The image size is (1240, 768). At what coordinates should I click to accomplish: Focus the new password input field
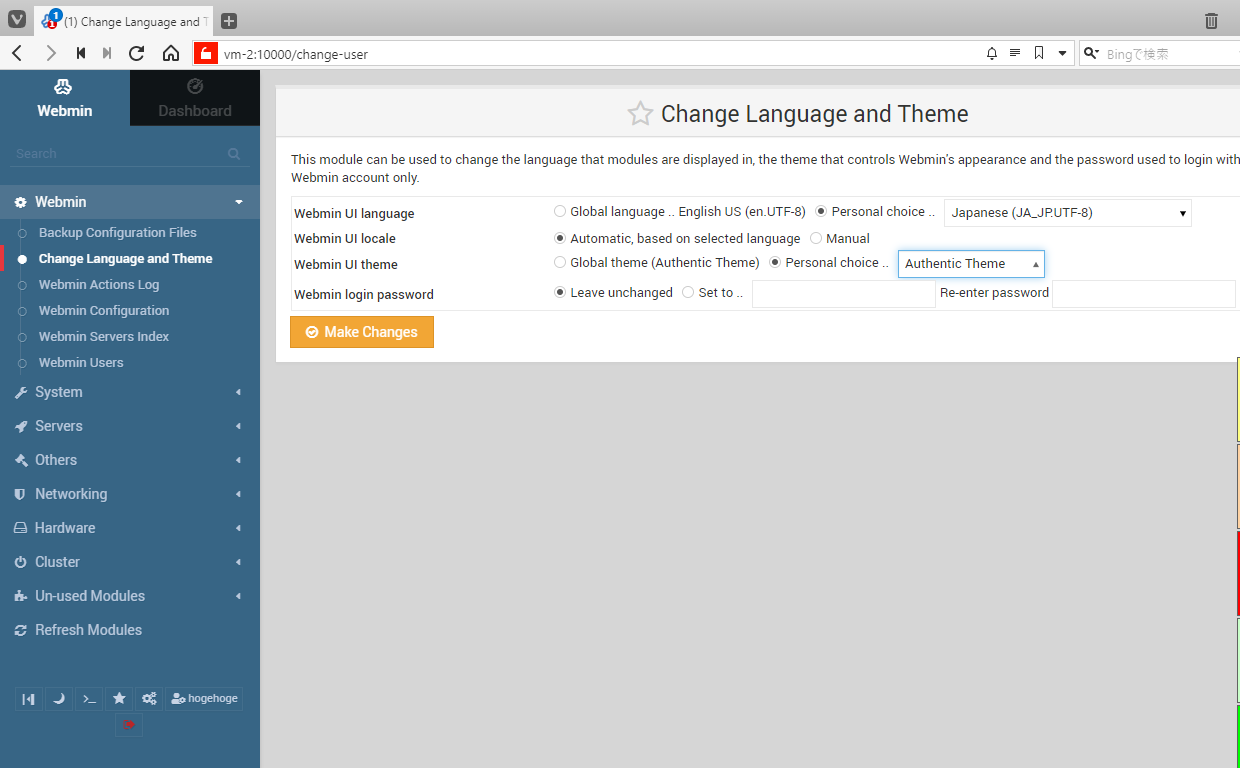844,294
